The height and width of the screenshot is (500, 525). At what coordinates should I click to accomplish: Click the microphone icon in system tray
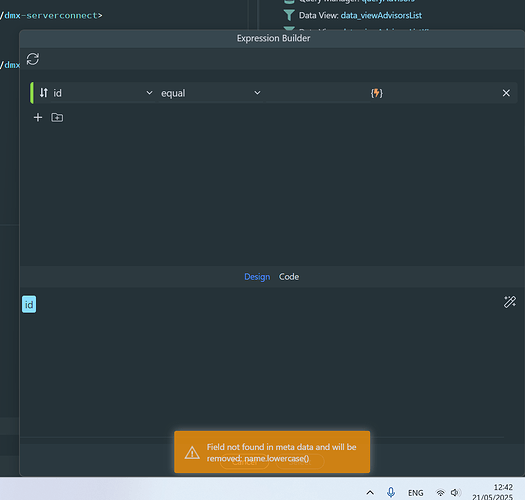click(391, 492)
